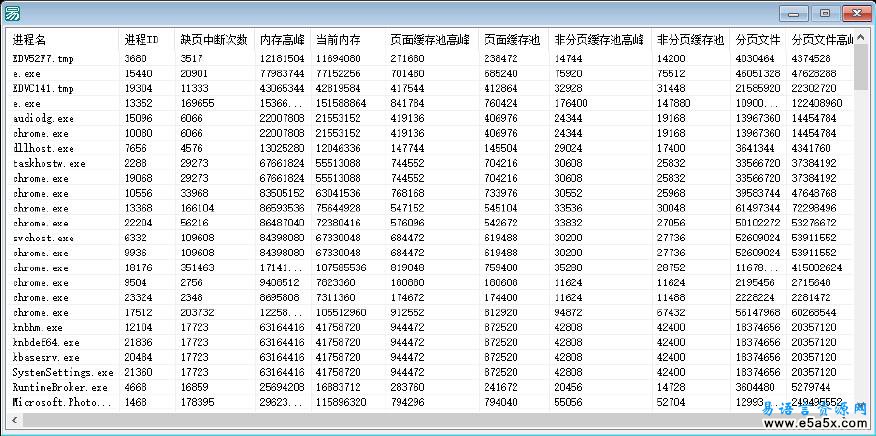Click the 非分页缓存池 column header
876x436 pixels.
click(x=691, y=40)
